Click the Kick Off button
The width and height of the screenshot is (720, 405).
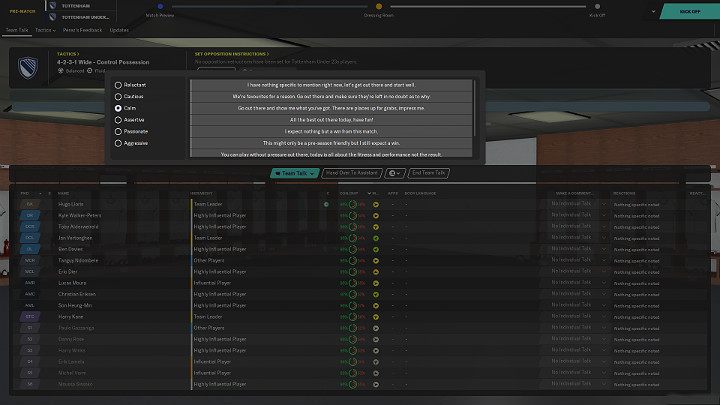pyautogui.click(x=690, y=11)
